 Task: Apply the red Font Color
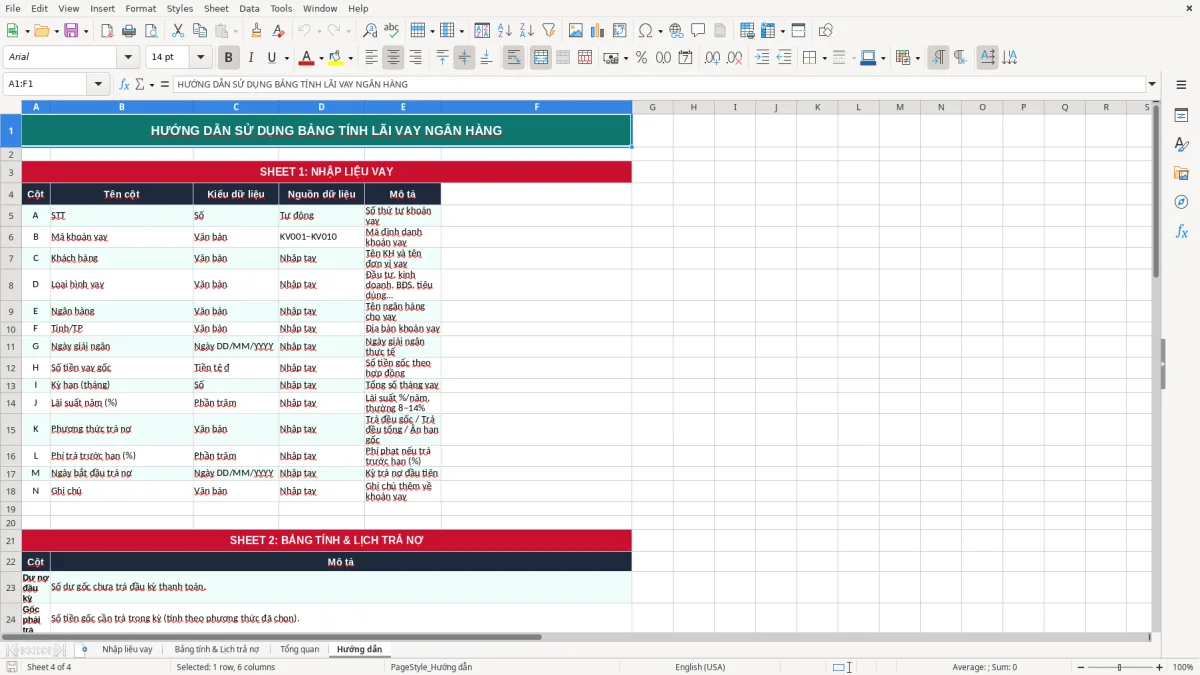click(307, 58)
